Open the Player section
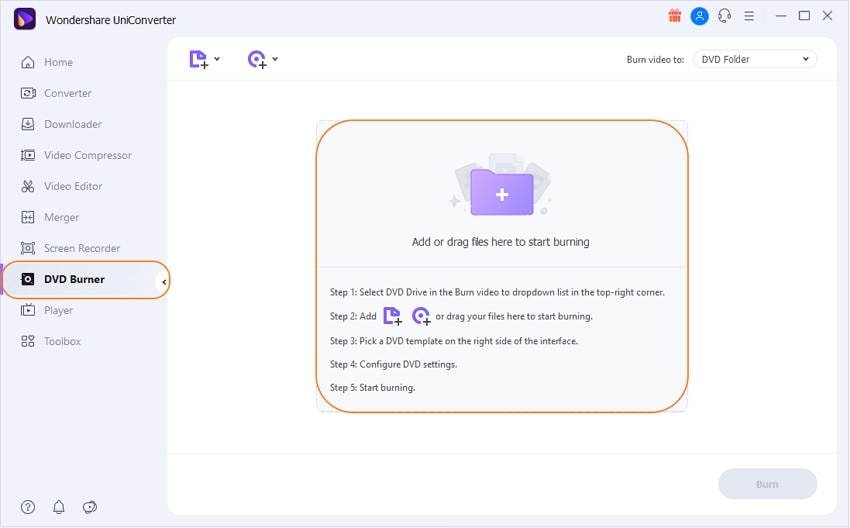The height and width of the screenshot is (528, 850). [59, 310]
